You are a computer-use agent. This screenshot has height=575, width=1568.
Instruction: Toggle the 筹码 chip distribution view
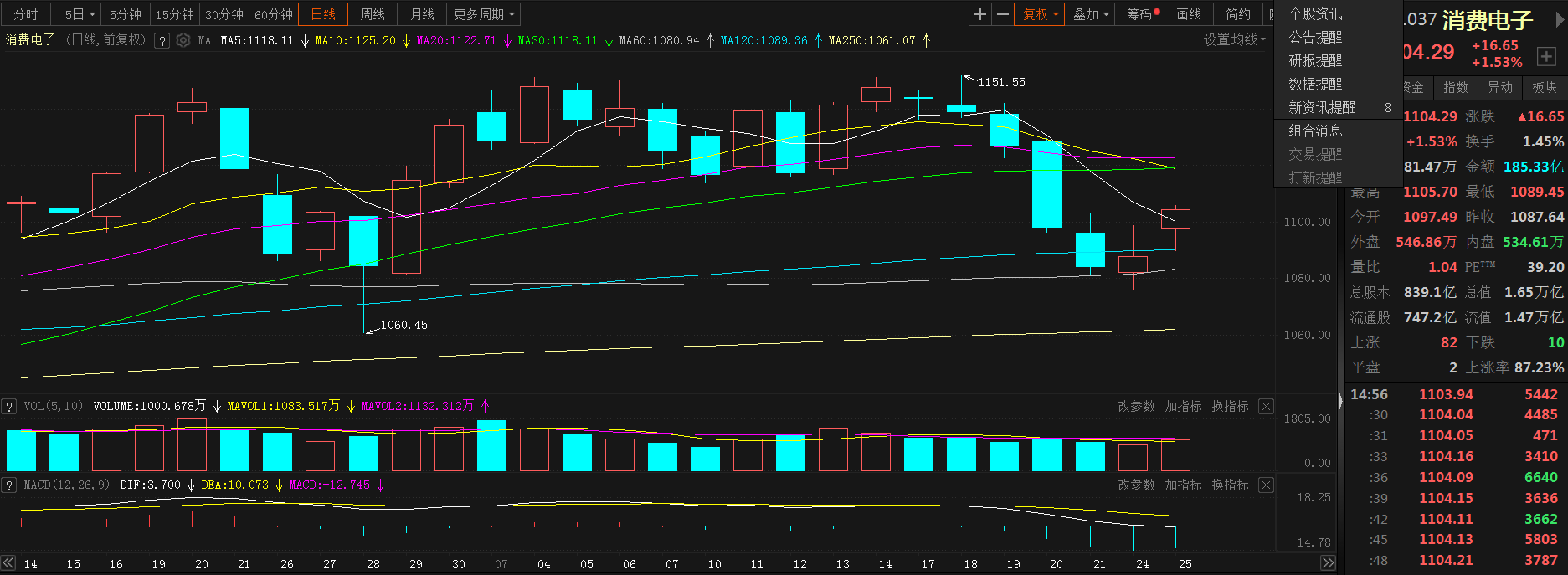[x=1142, y=14]
